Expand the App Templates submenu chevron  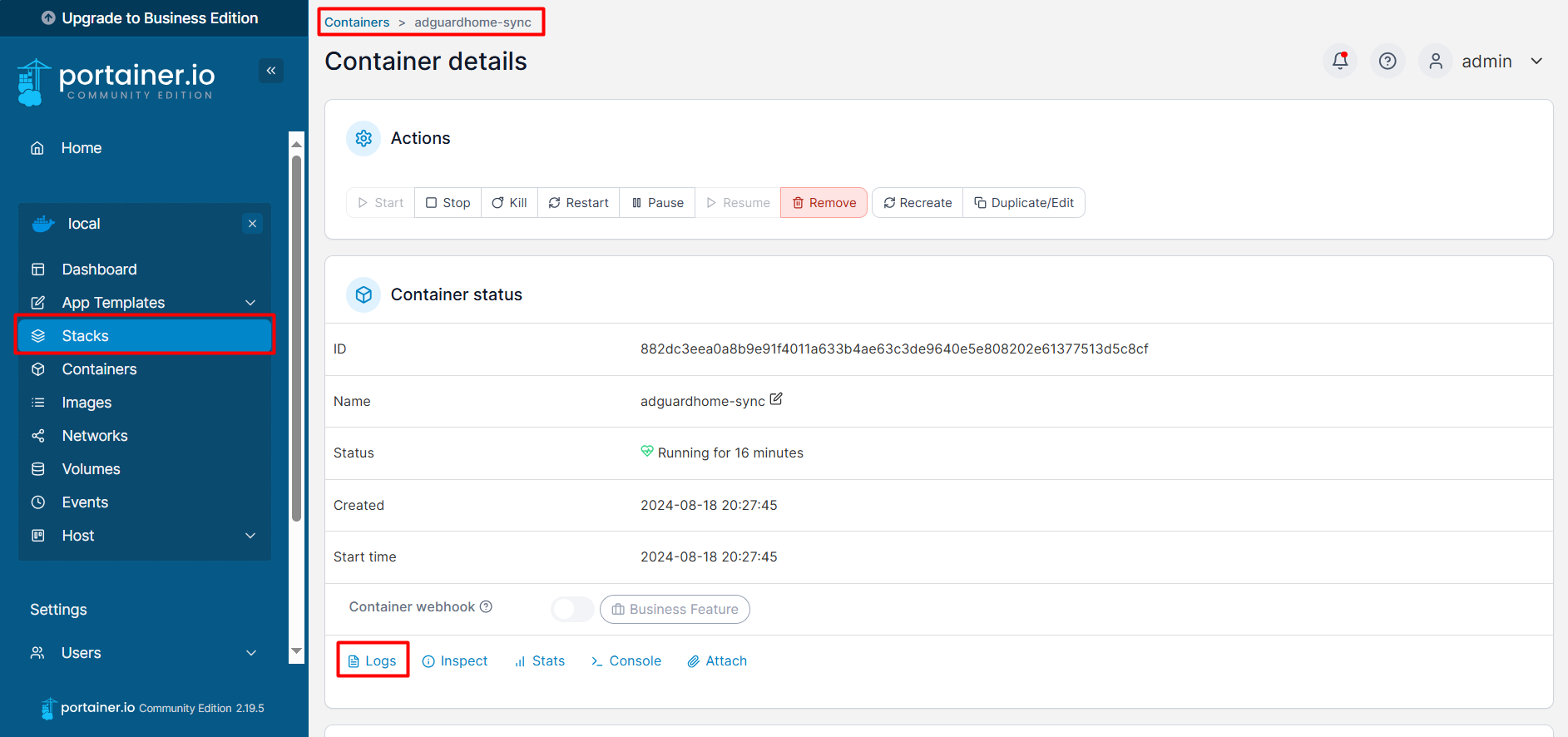point(250,303)
